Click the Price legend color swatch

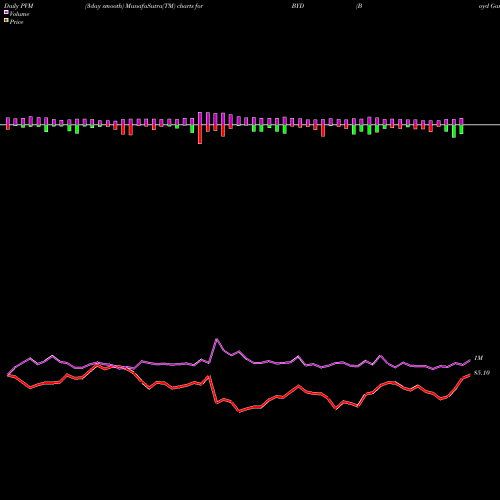pyautogui.click(x=6, y=21)
